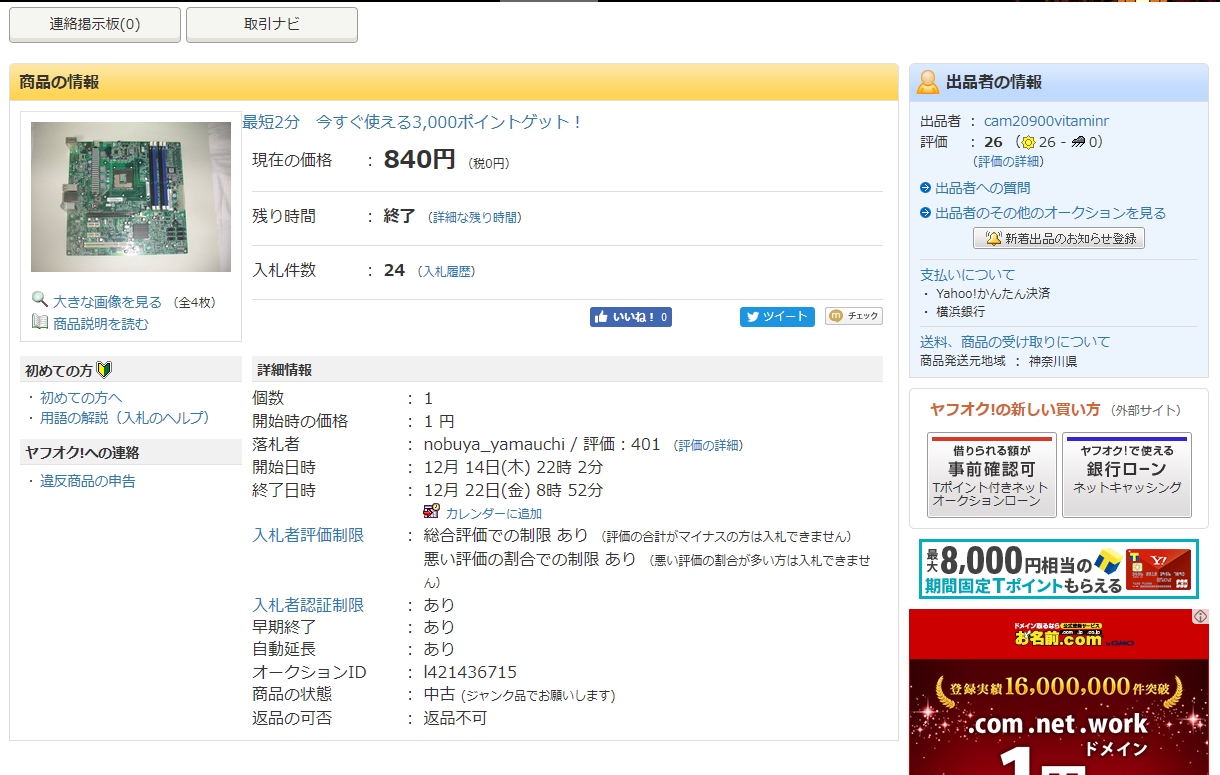
Task: Click the お名前.com domain advertisement
Action: (1058, 692)
